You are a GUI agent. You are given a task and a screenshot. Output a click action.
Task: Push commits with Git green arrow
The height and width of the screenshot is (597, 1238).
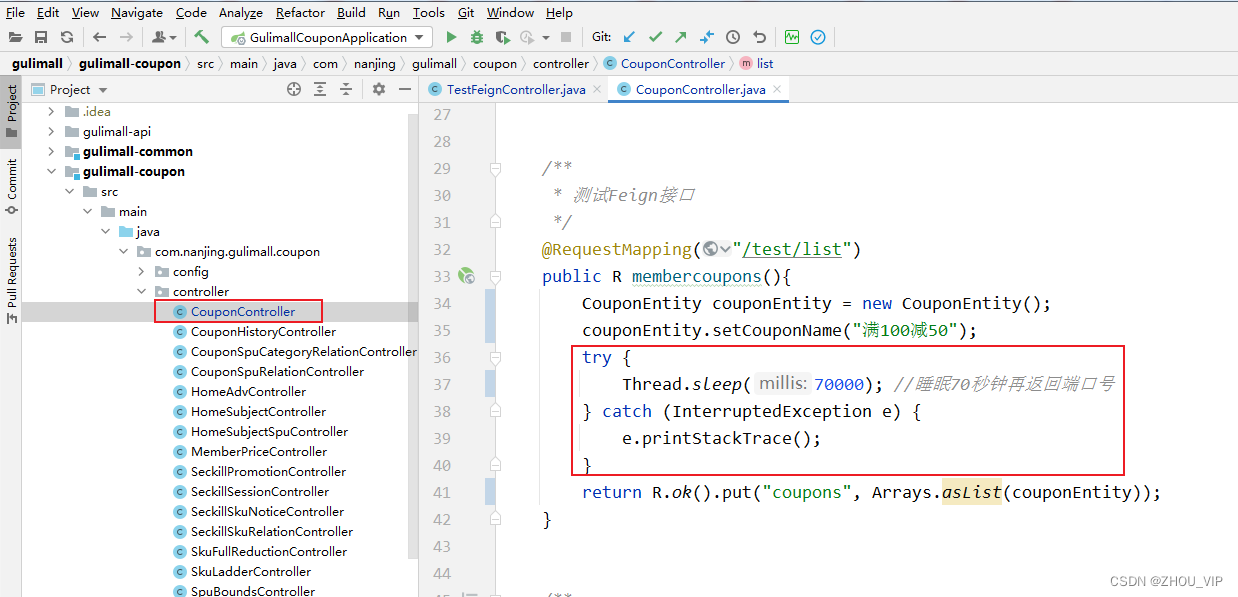[681, 37]
